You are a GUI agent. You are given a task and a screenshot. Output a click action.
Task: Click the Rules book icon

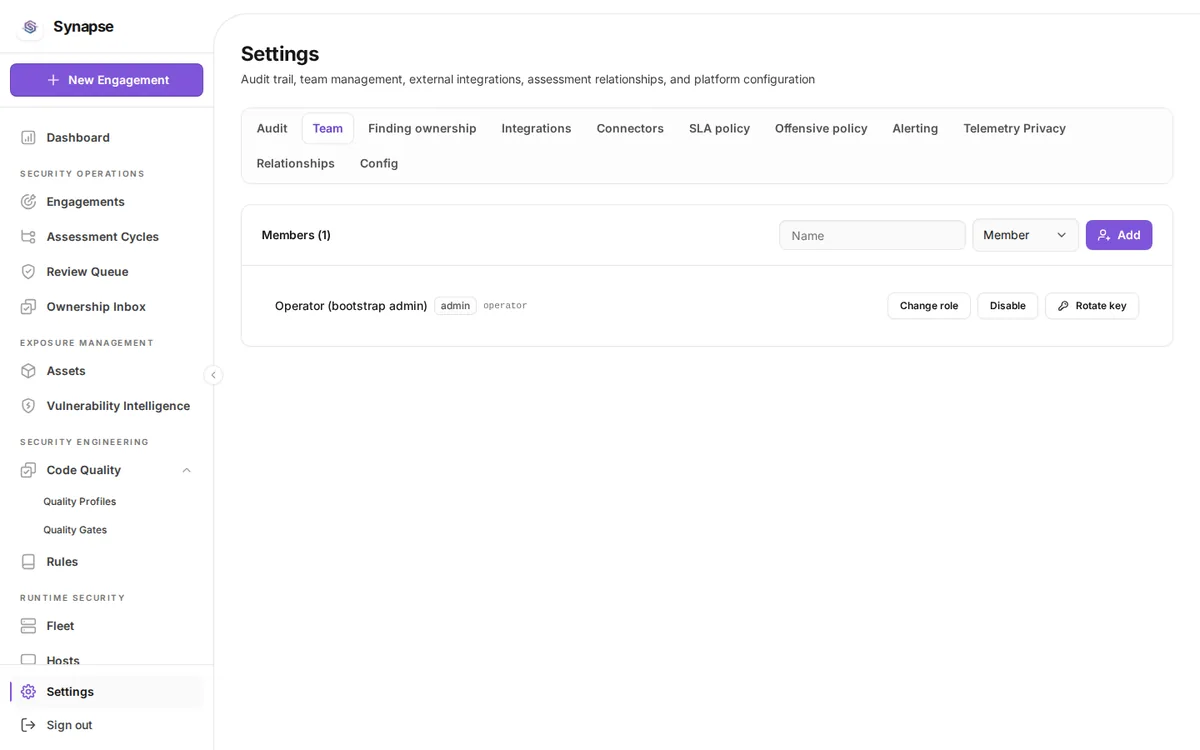click(28, 561)
